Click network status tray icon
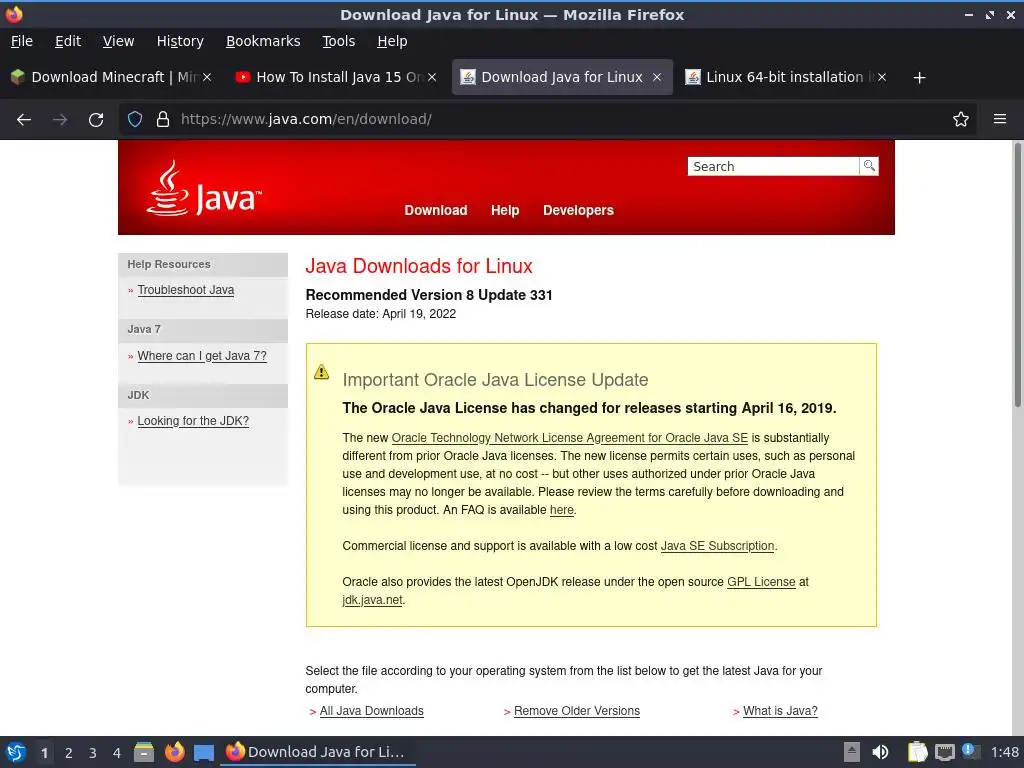The height and width of the screenshot is (768, 1024). click(x=944, y=752)
